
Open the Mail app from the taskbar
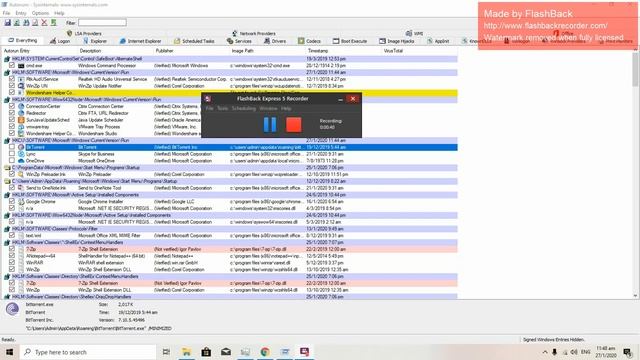click(226, 352)
